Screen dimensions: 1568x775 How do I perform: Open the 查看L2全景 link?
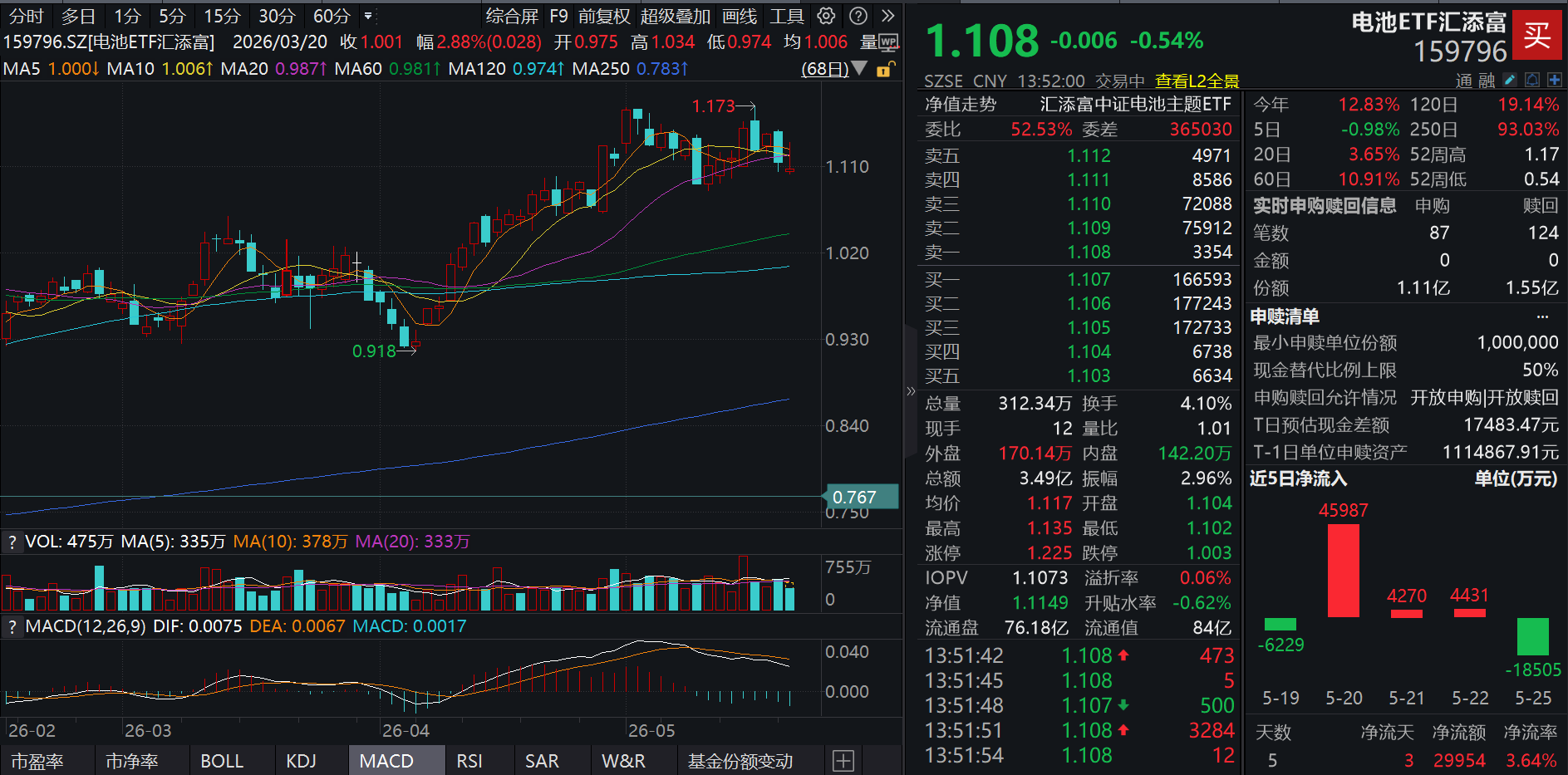pyautogui.click(x=1197, y=81)
